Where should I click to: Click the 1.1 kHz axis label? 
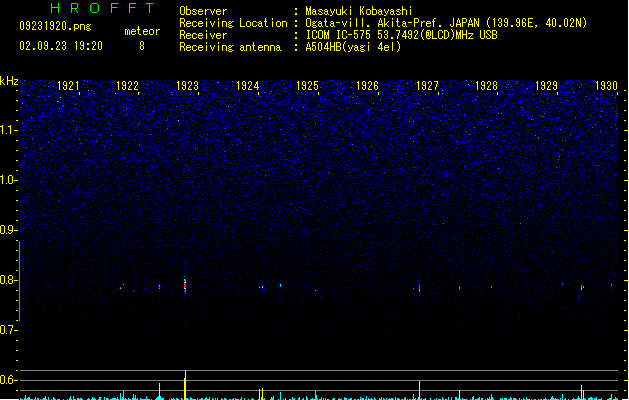9,130
